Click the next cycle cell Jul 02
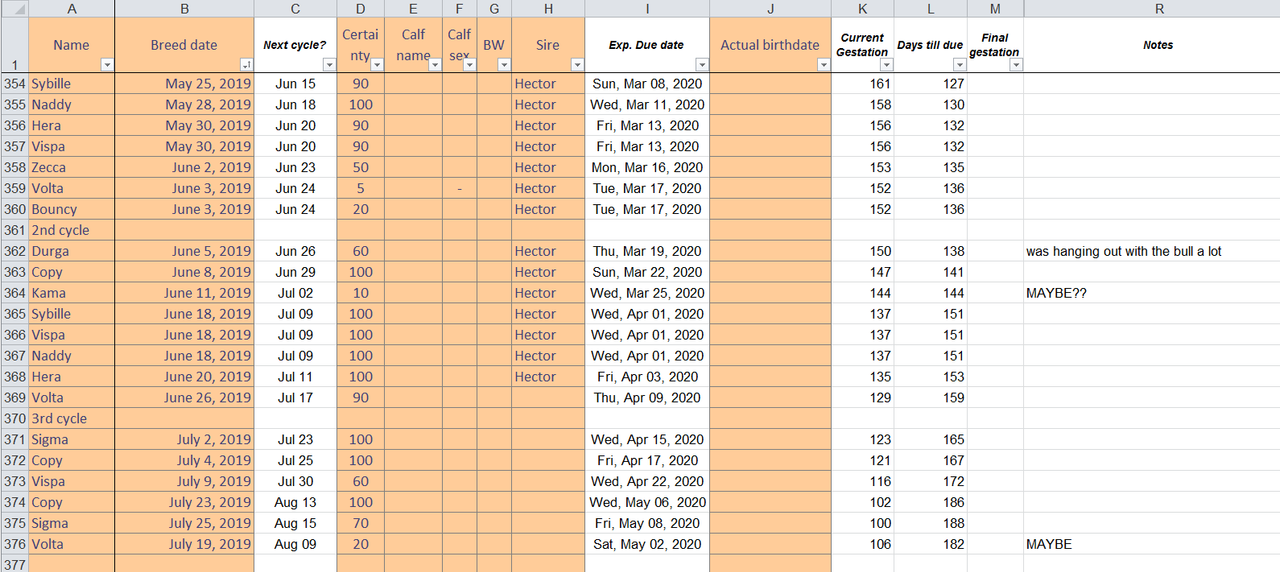 click(295, 293)
